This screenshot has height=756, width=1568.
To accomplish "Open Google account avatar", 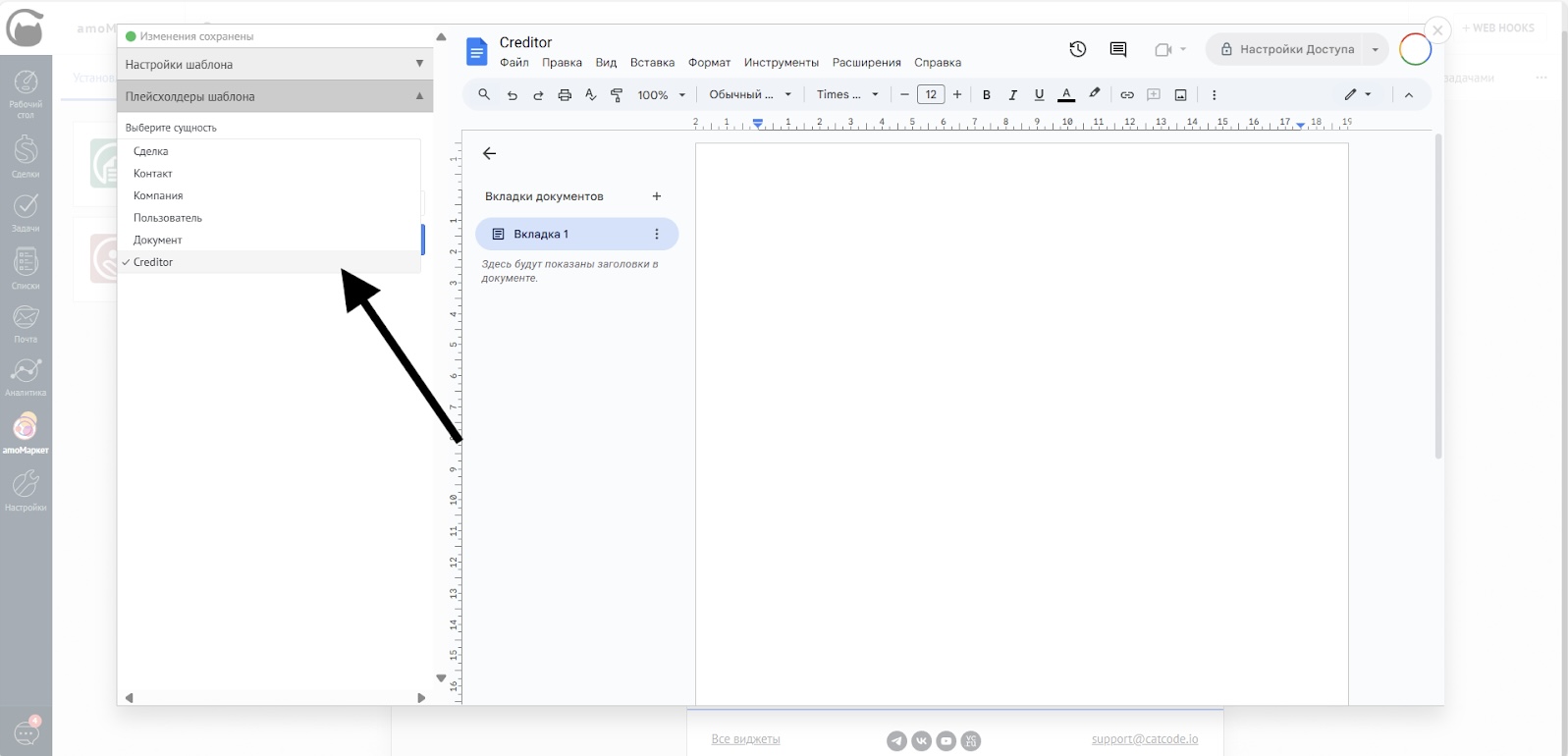I will click(1415, 49).
